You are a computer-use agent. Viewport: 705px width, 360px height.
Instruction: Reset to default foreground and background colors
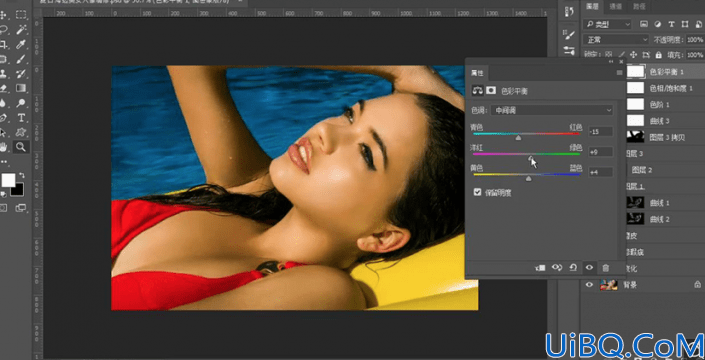[x=4, y=194]
